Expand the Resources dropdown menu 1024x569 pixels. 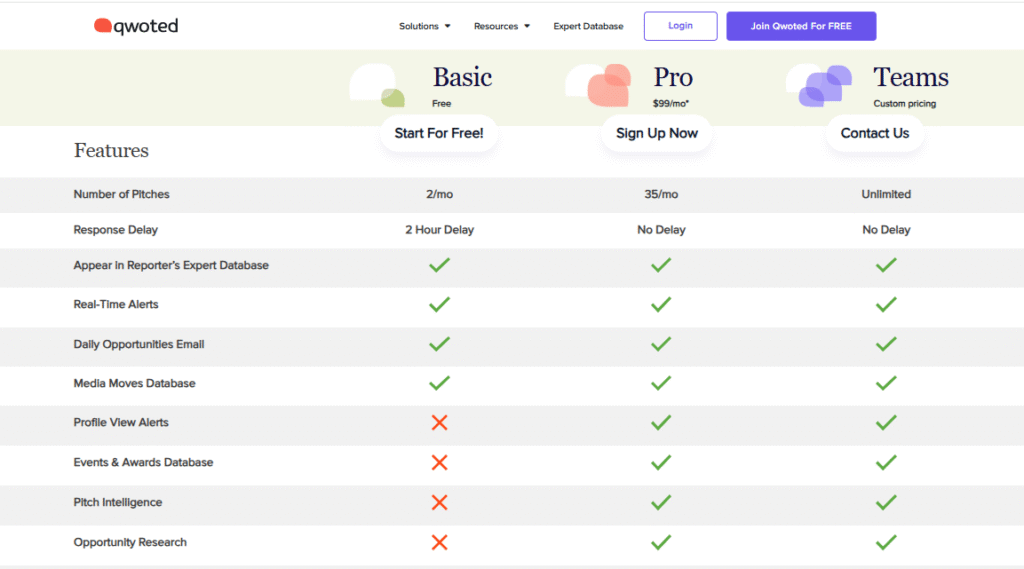[502, 26]
